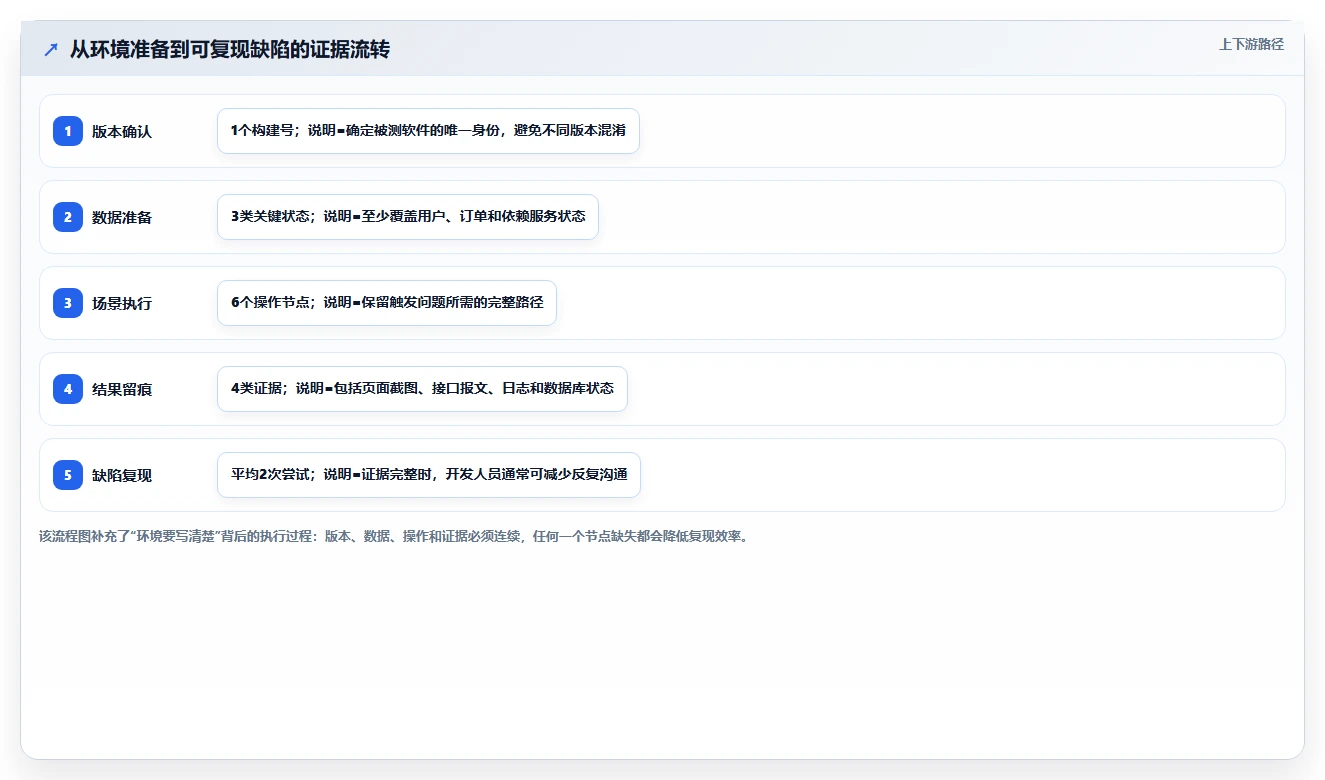Click the 上下游路径 label
The width and height of the screenshot is (1325, 780).
tap(1251, 44)
